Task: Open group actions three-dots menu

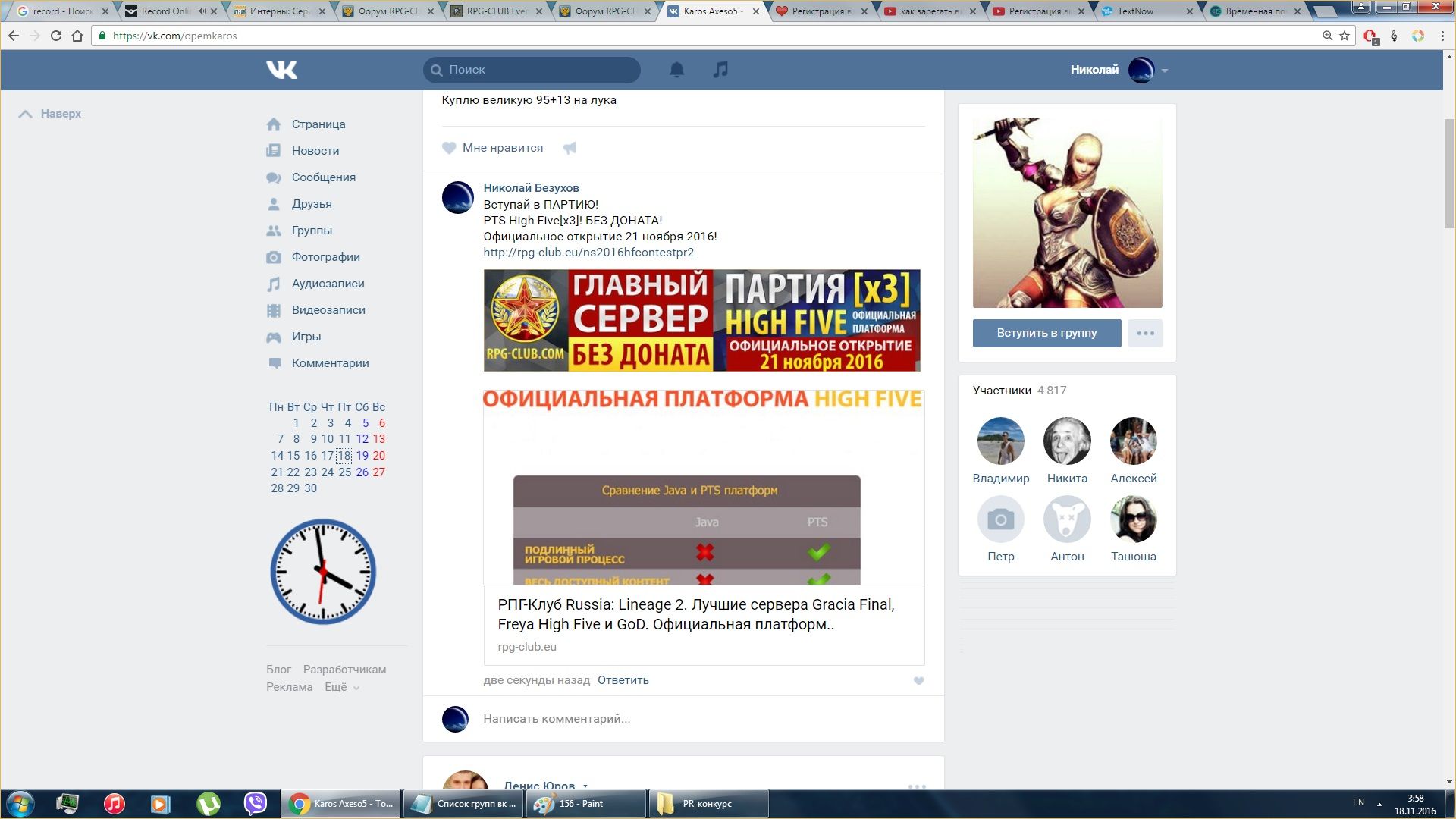Action: 1145,333
